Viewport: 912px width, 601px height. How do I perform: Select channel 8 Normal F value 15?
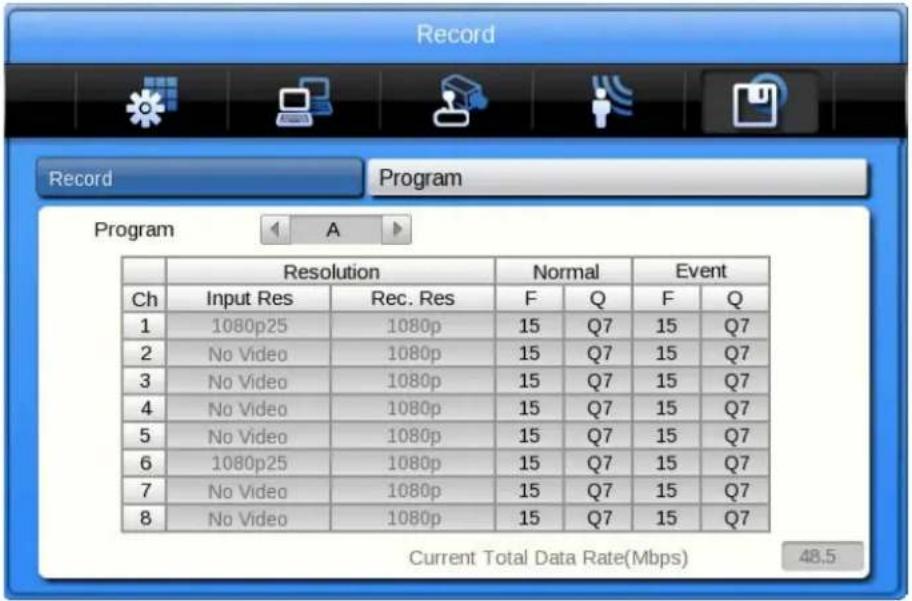point(529,518)
